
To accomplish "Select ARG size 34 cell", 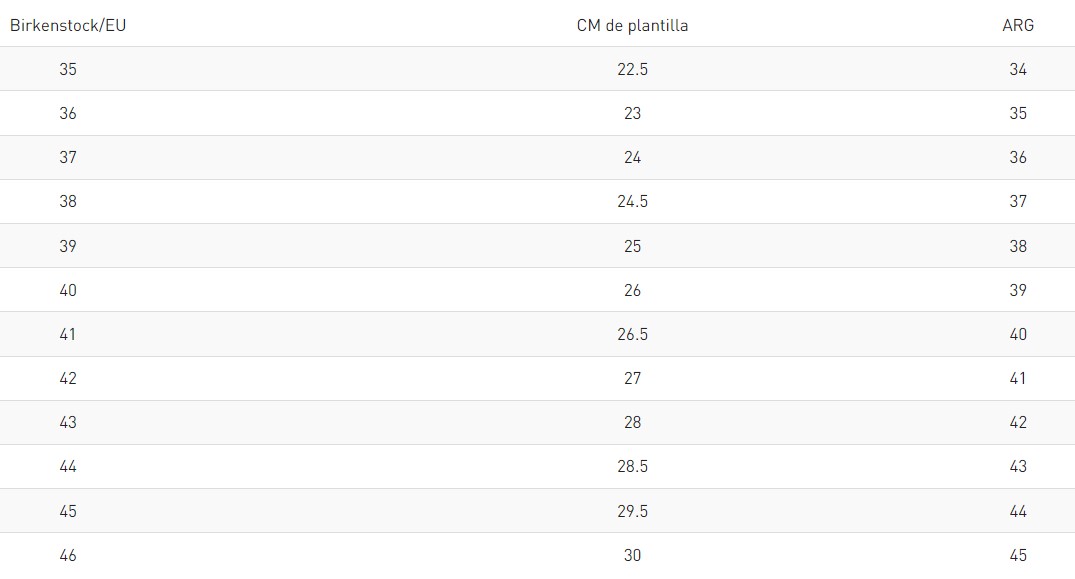I will tap(1018, 69).
